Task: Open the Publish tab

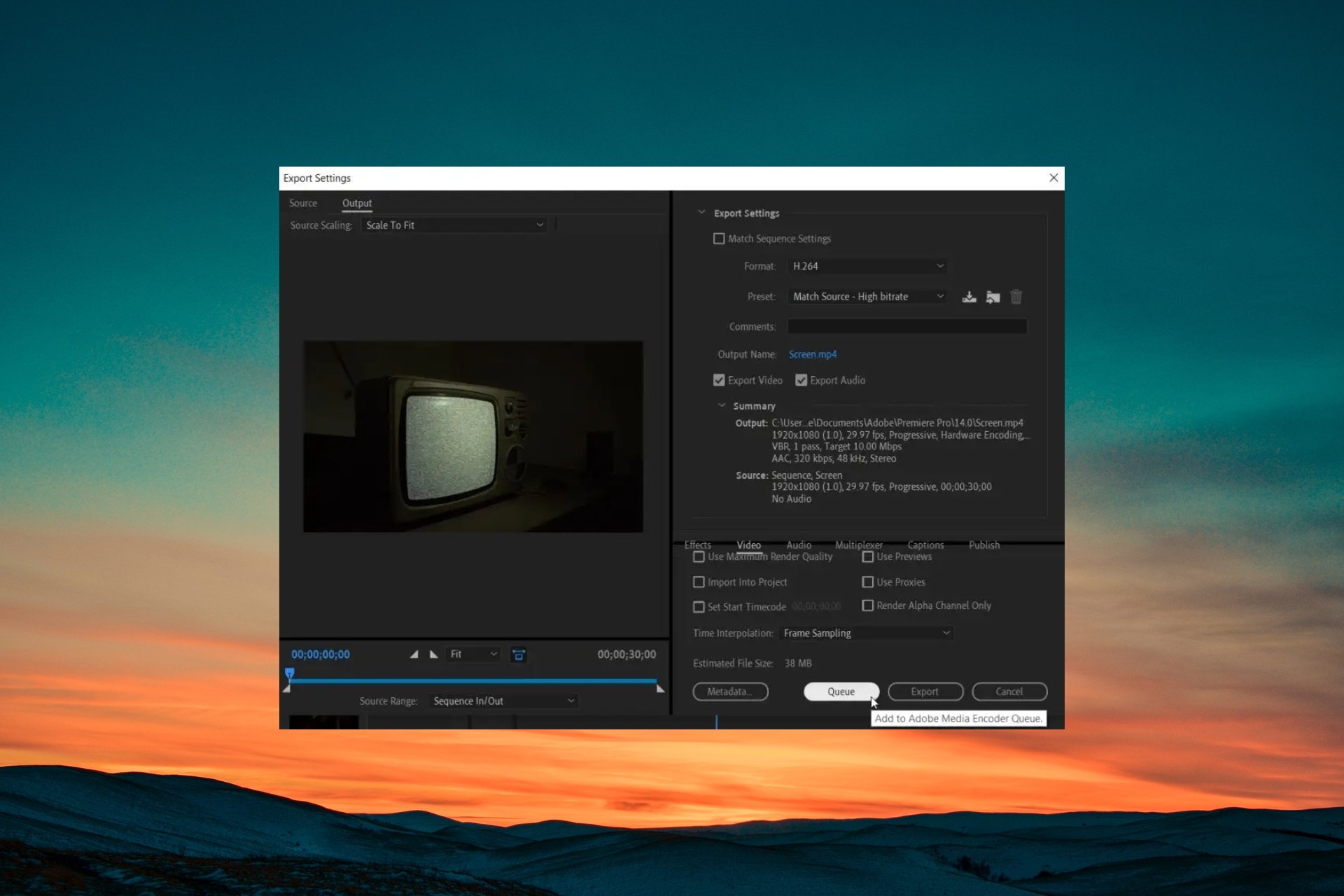Action: 984,545
